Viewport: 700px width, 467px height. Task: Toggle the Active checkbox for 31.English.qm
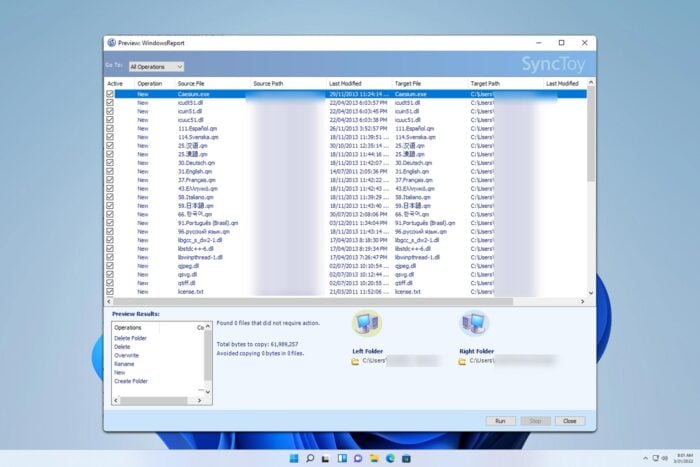pos(110,171)
